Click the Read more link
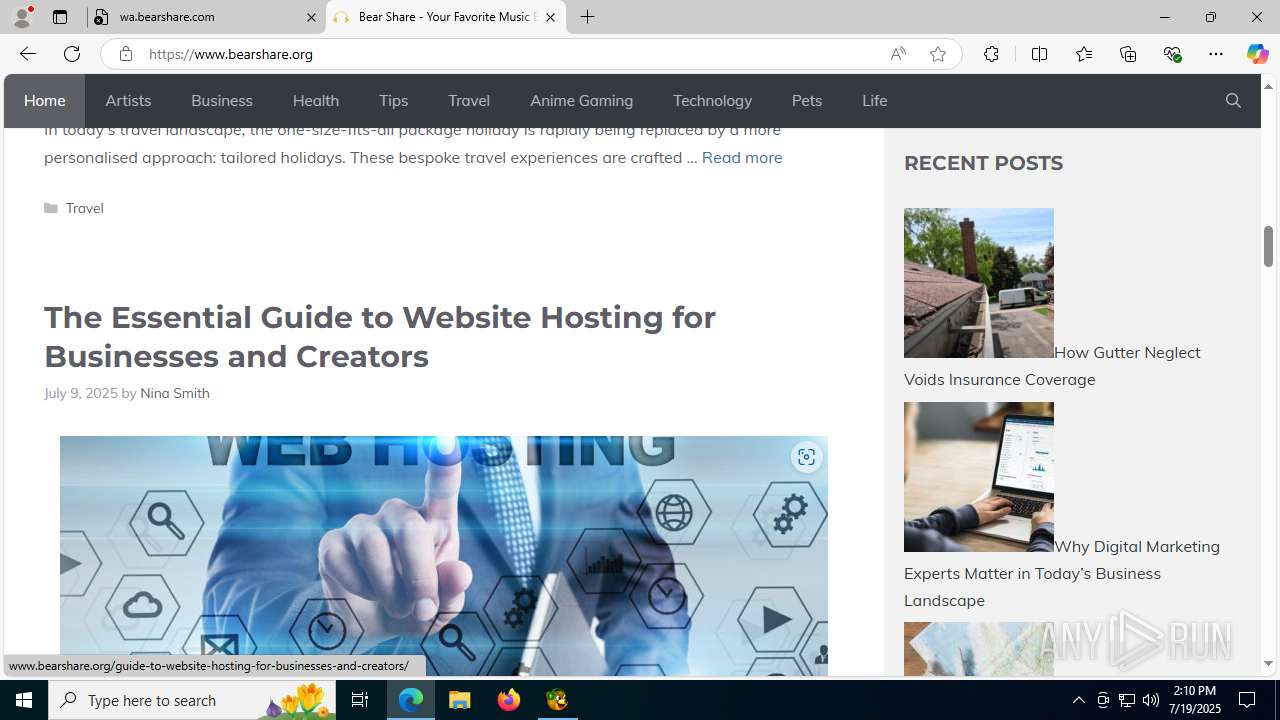Image resolution: width=1280 pixels, height=720 pixels. [x=742, y=157]
